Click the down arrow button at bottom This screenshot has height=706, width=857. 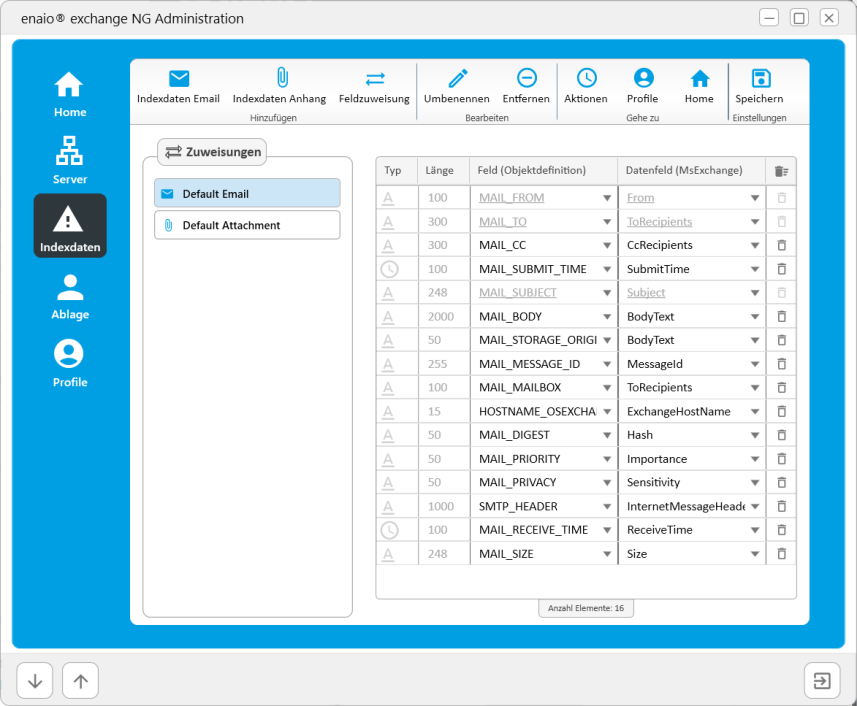tap(35, 681)
